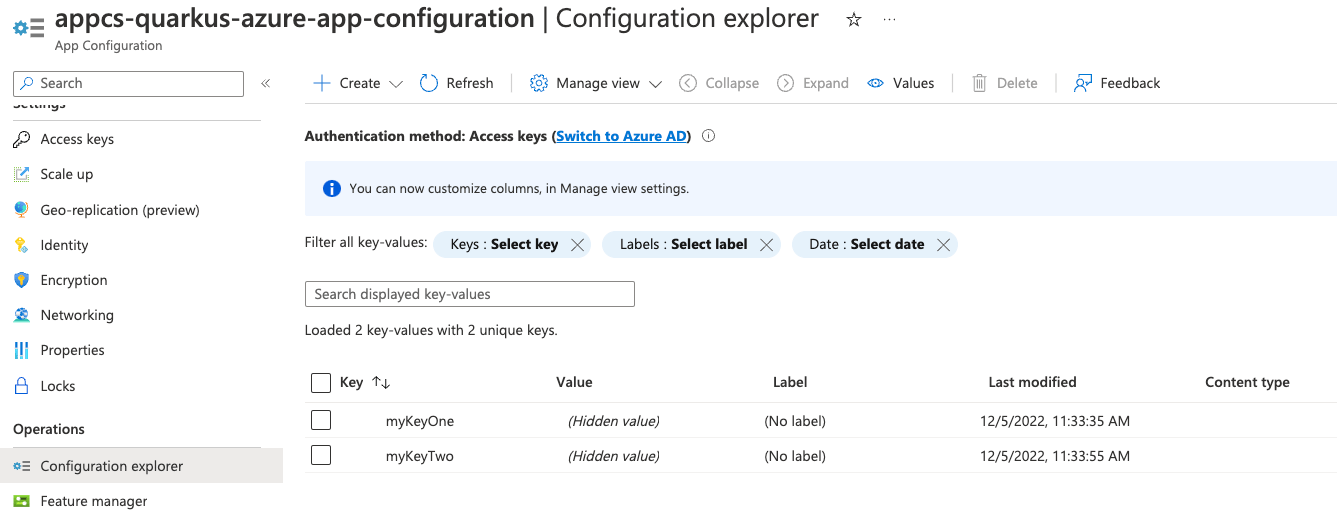Screen dimensions: 1337x517
Task: Click the Feedback person icon
Action: (1083, 83)
